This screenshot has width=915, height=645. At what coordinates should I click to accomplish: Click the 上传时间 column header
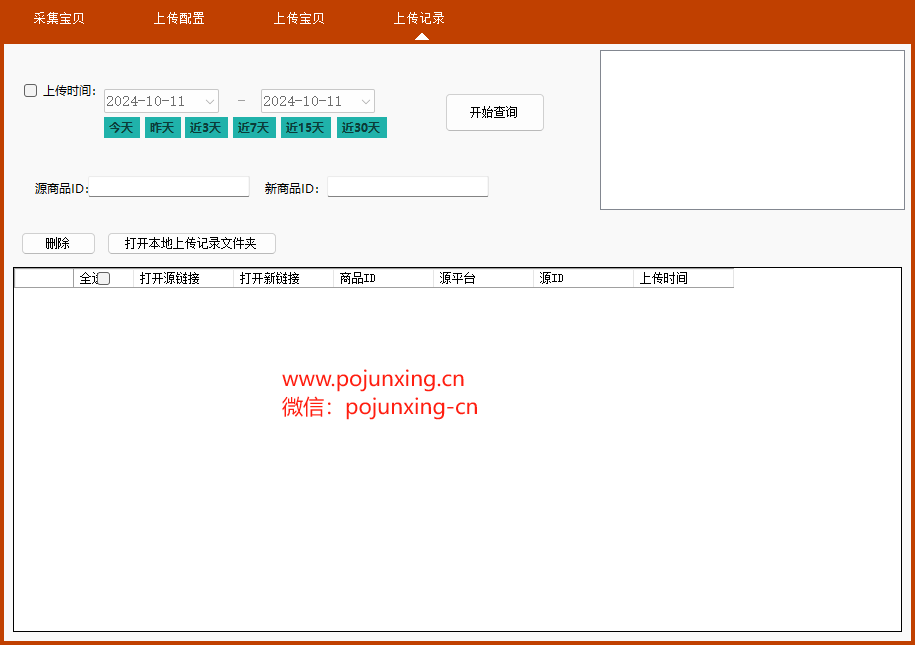(x=683, y=278)
